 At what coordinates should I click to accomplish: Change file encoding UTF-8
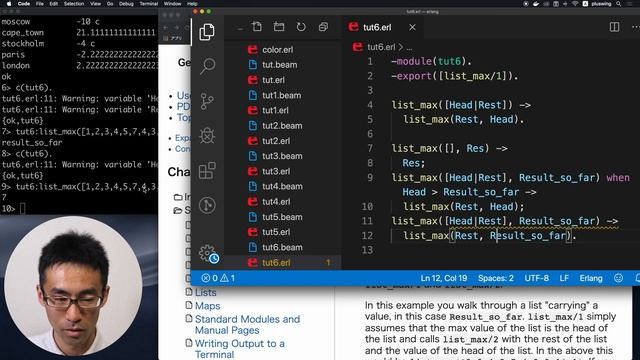(536, 278)
